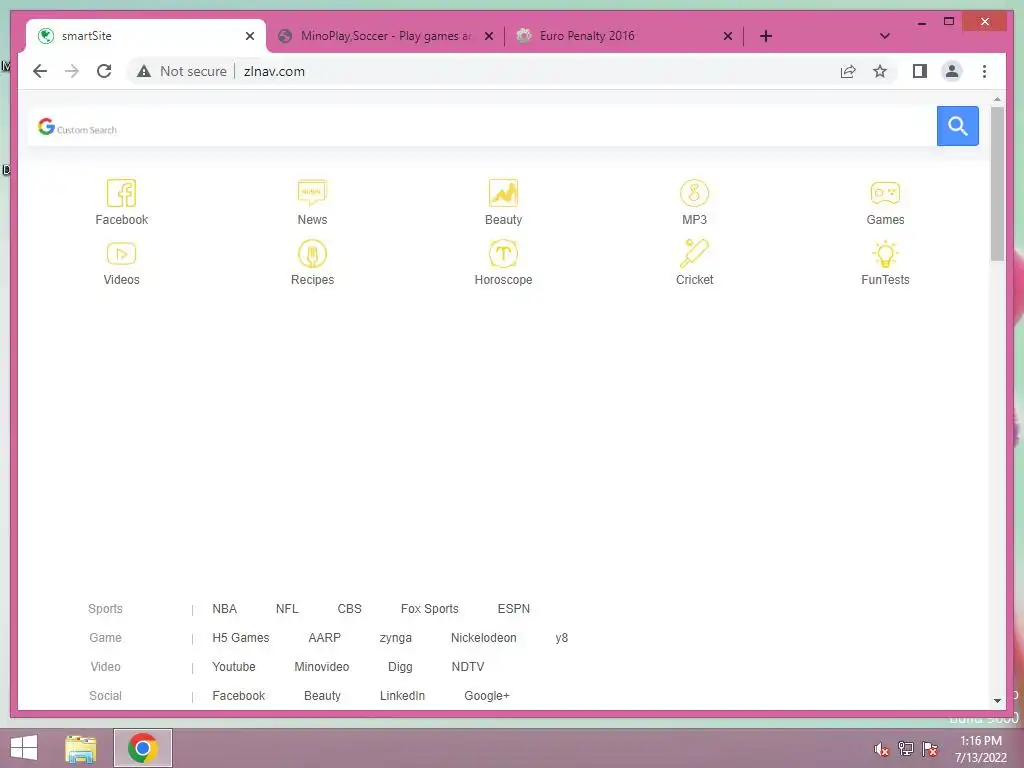Viewport: 1024px width, 768px height.
Task: Go back using the browser back arrow
Action: (x=40, y=71)
